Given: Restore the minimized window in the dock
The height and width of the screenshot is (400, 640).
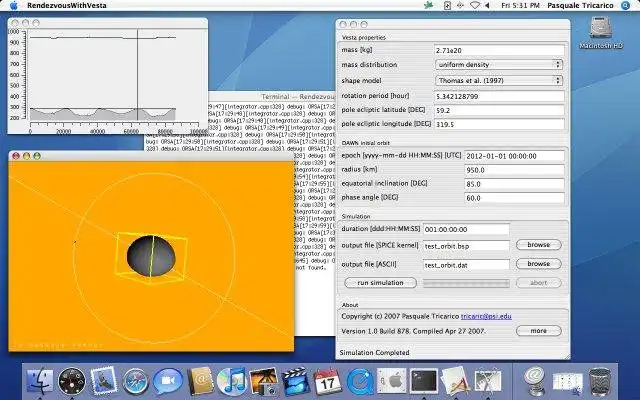Looking at the screenshot, I should click(x=567, y=382).
